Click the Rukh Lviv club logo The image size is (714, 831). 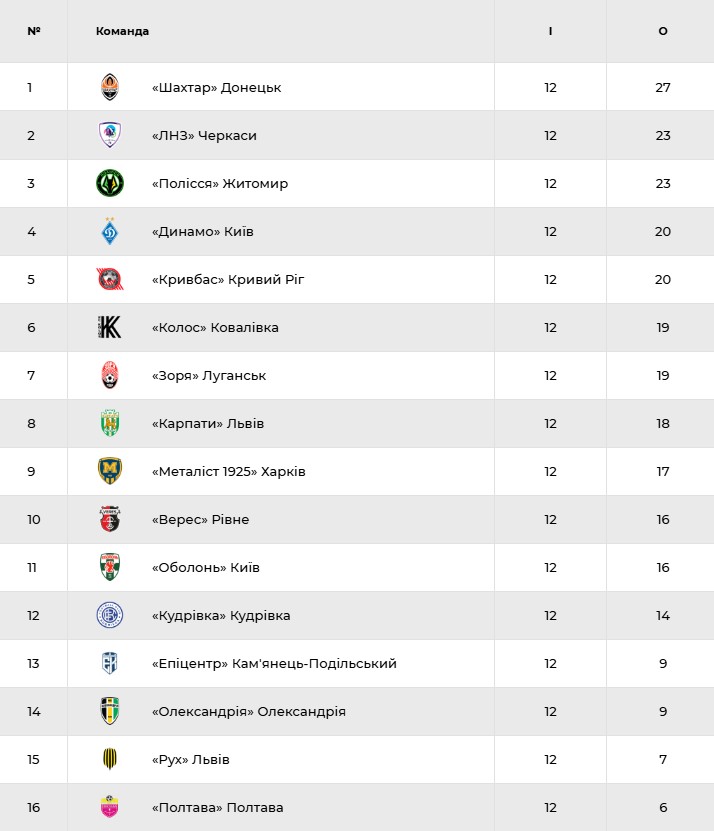pos(109,759)
